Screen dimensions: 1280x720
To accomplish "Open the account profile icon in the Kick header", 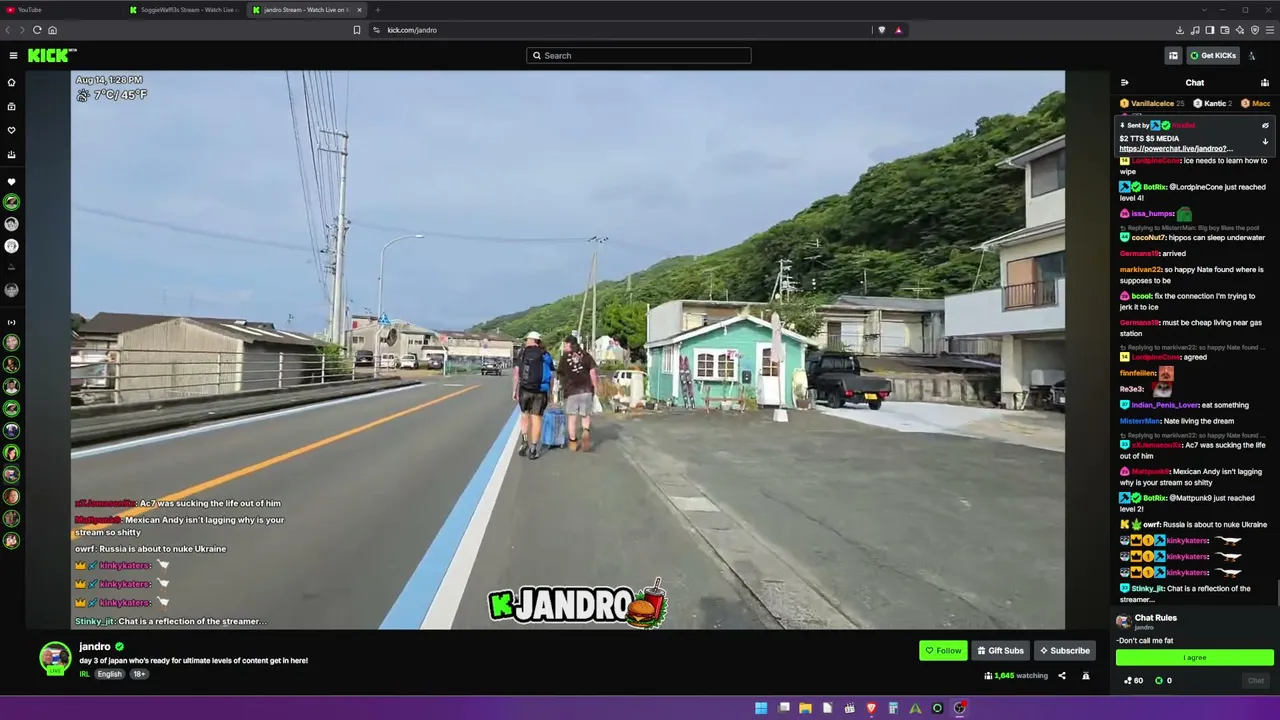I will pos(1252,56).
